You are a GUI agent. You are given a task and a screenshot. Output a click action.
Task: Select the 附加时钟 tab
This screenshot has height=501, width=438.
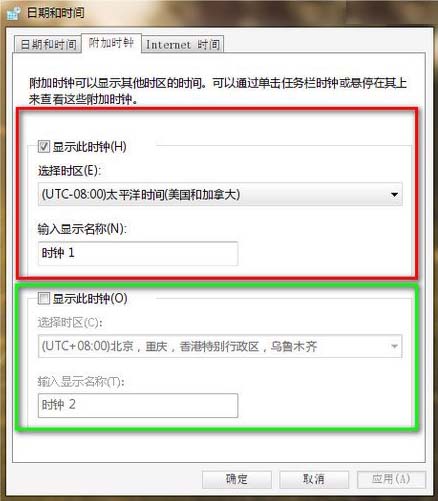[x=111, y=43]
